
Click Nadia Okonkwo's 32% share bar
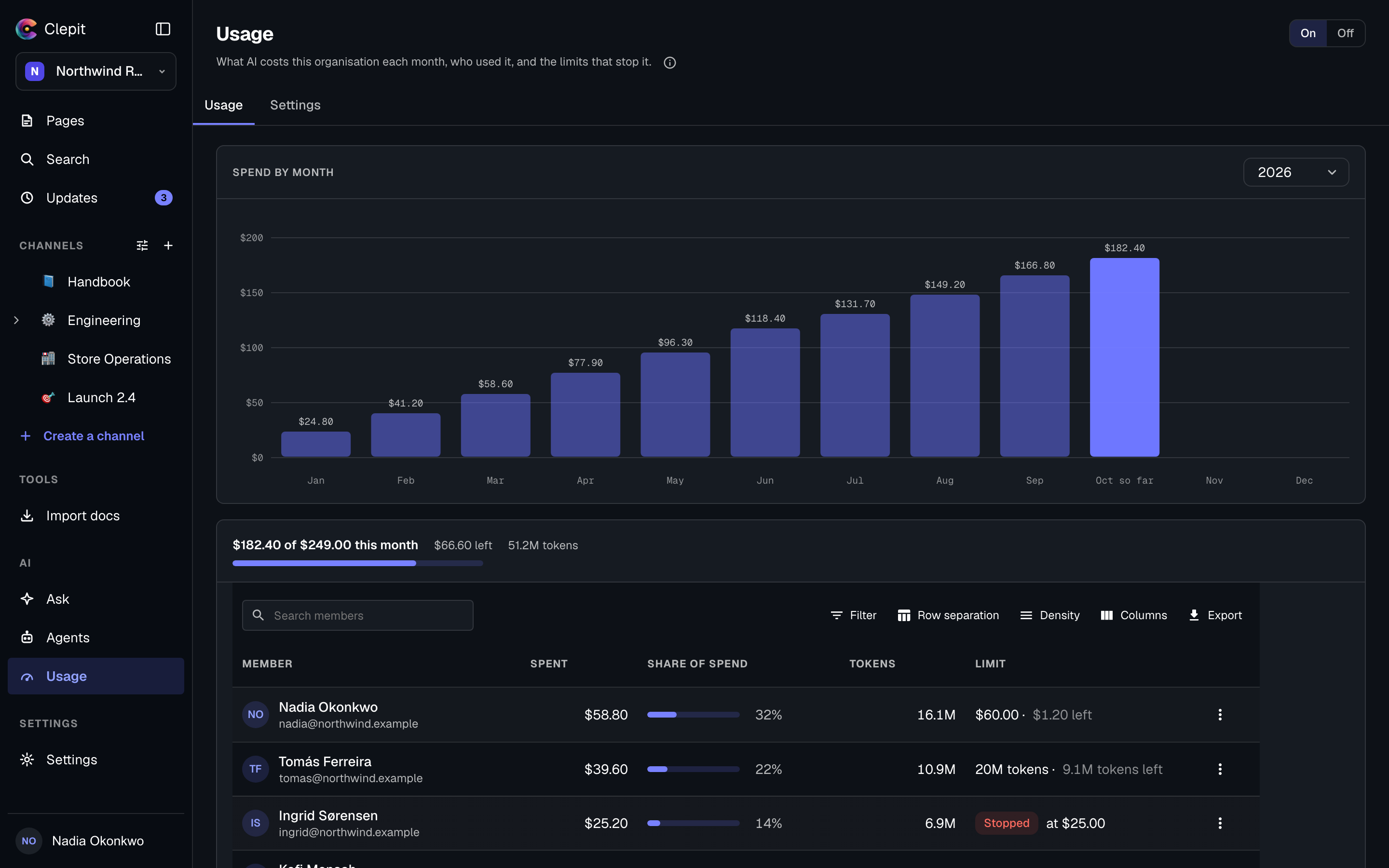pyautogui.click(x=694, y=715)
